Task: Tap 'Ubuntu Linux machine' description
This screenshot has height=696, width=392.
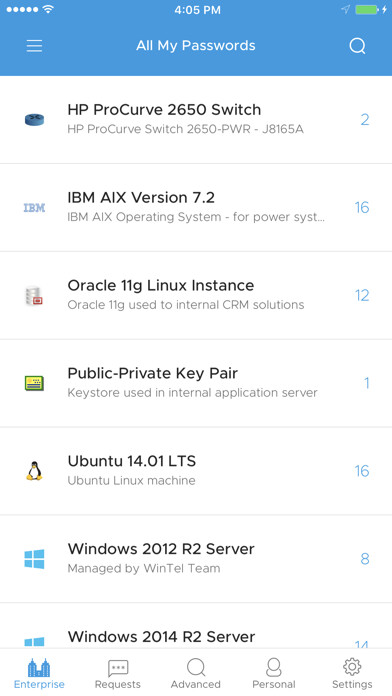Action: tap(131, 481)
